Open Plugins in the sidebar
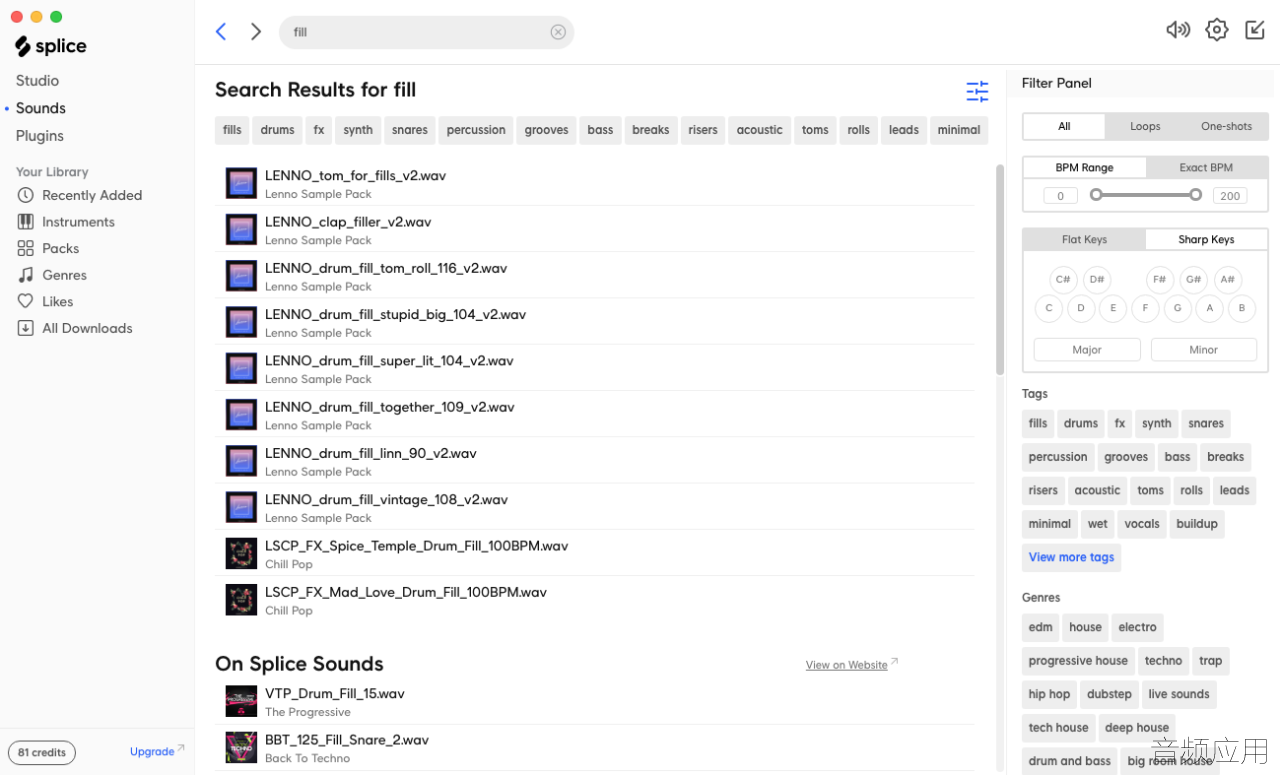 [40, 136]
